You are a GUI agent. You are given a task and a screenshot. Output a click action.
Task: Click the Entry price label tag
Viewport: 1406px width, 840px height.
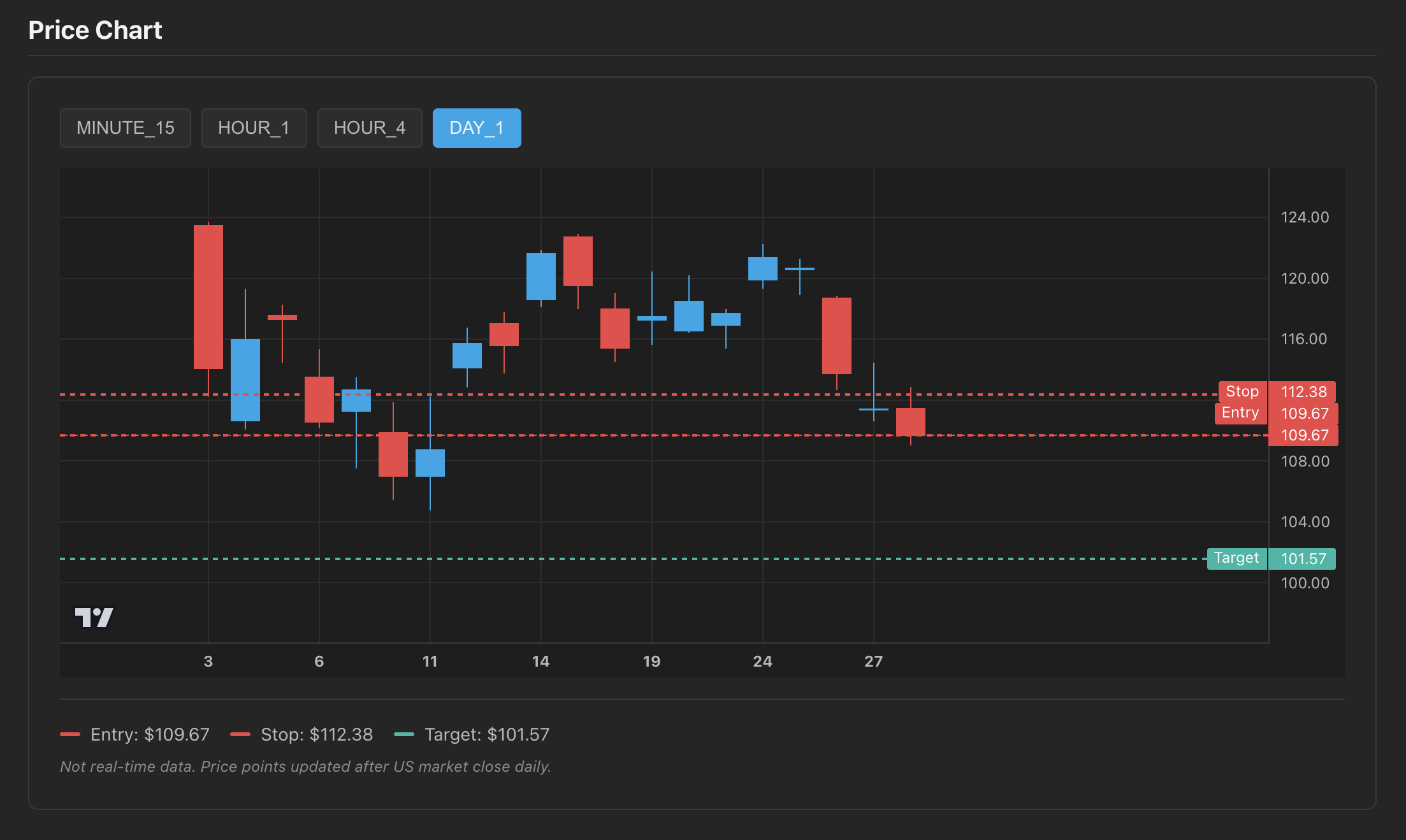coord(1240,412)
